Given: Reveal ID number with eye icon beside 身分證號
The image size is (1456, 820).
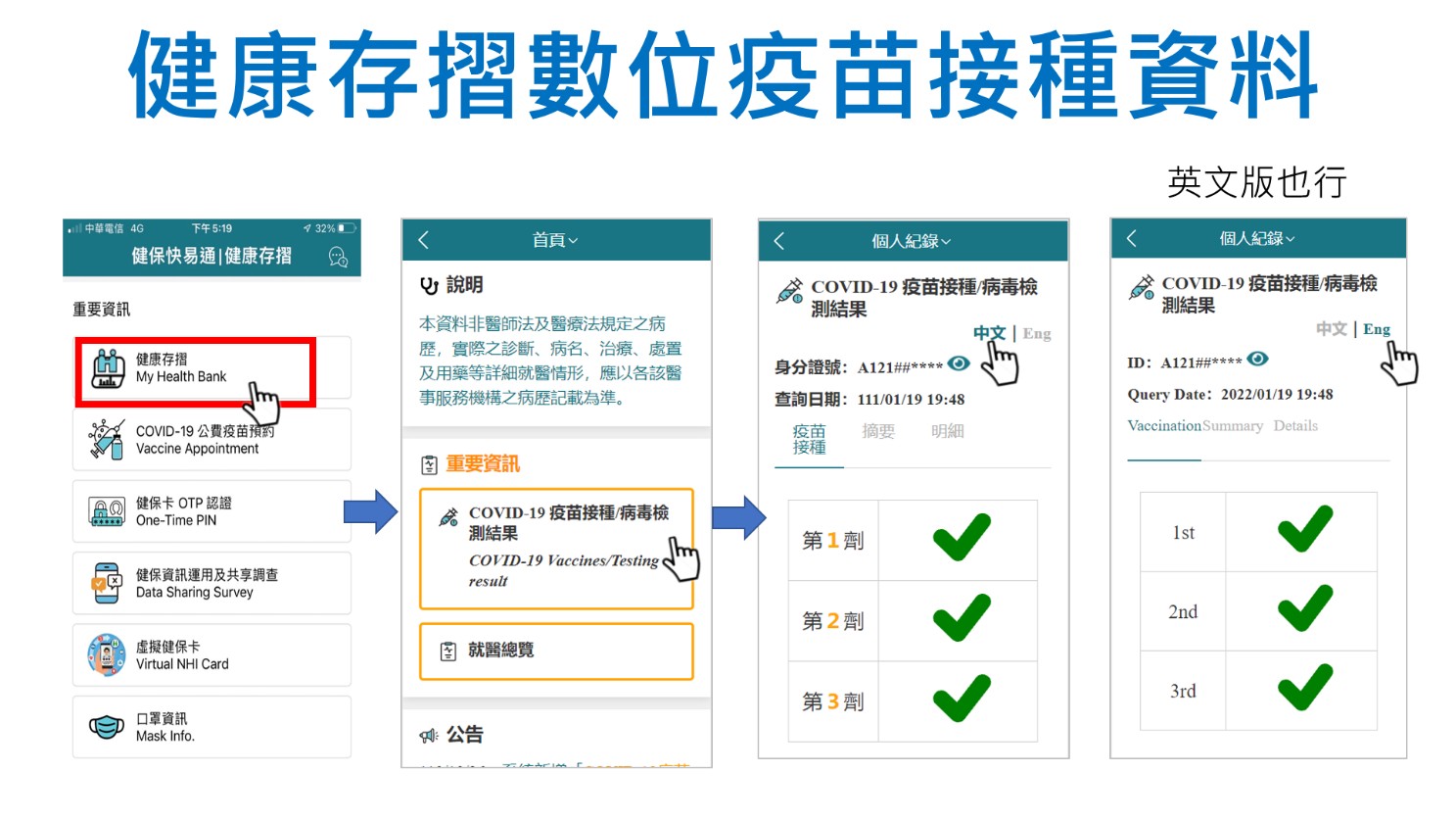Looking at the screenshot, I should tap(960, 364).
